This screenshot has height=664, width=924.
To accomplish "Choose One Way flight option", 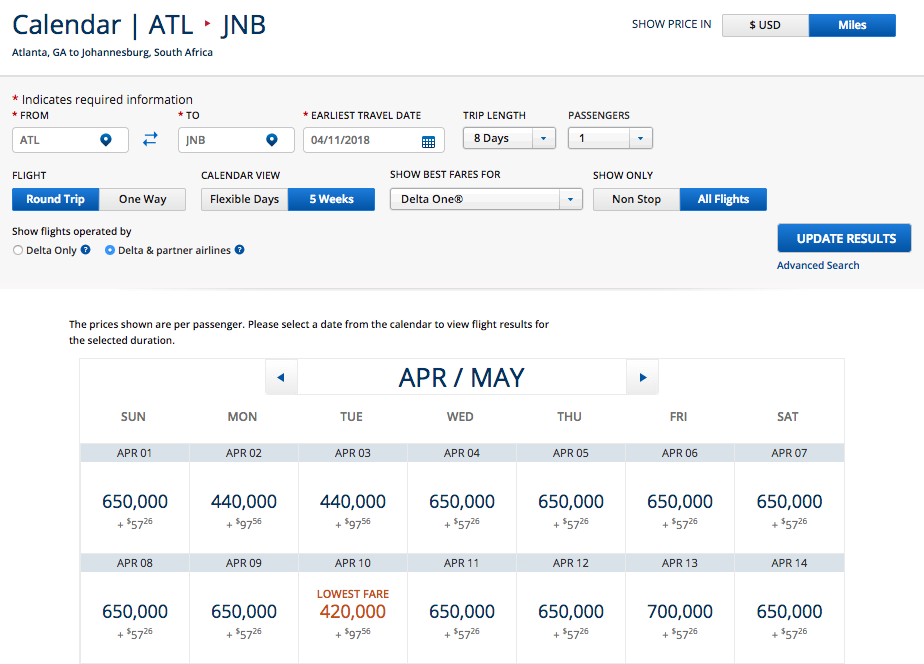I will (x=143, y=199).
